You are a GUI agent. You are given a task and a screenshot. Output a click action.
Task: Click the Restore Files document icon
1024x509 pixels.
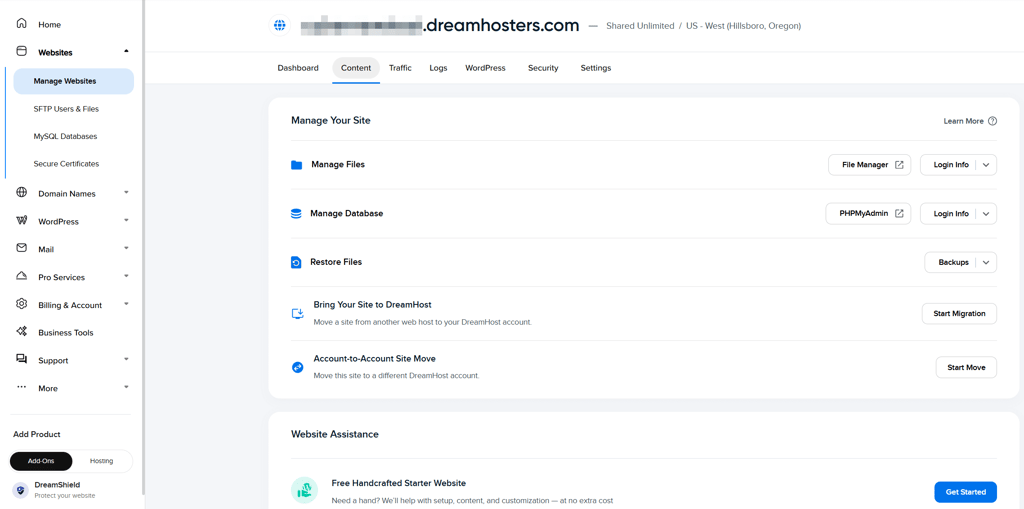tap(296, 263)
